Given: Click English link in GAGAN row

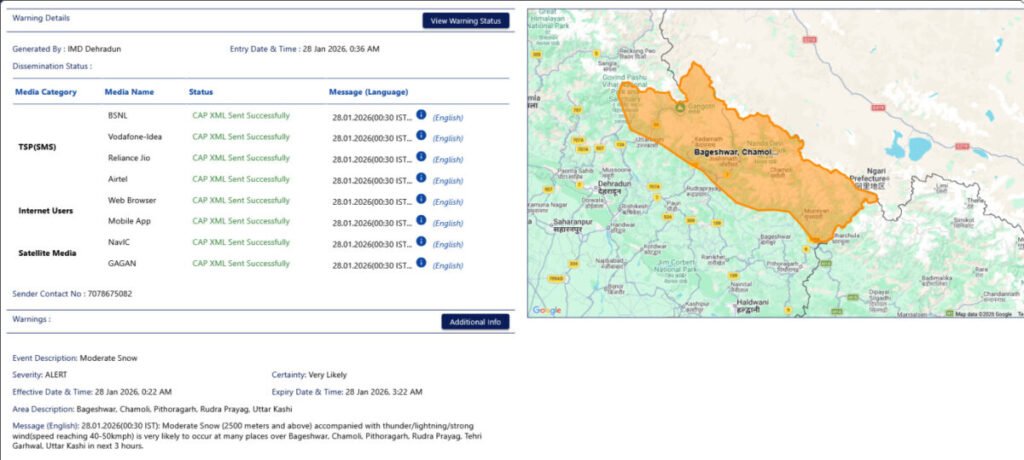Looking at the screenshot, I should (447, 266).
